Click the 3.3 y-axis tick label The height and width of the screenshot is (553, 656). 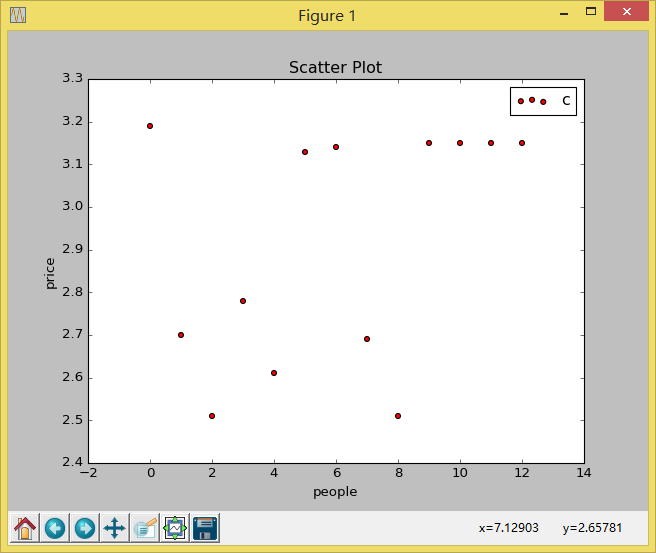pyautogui.click(x=73, y=78)
